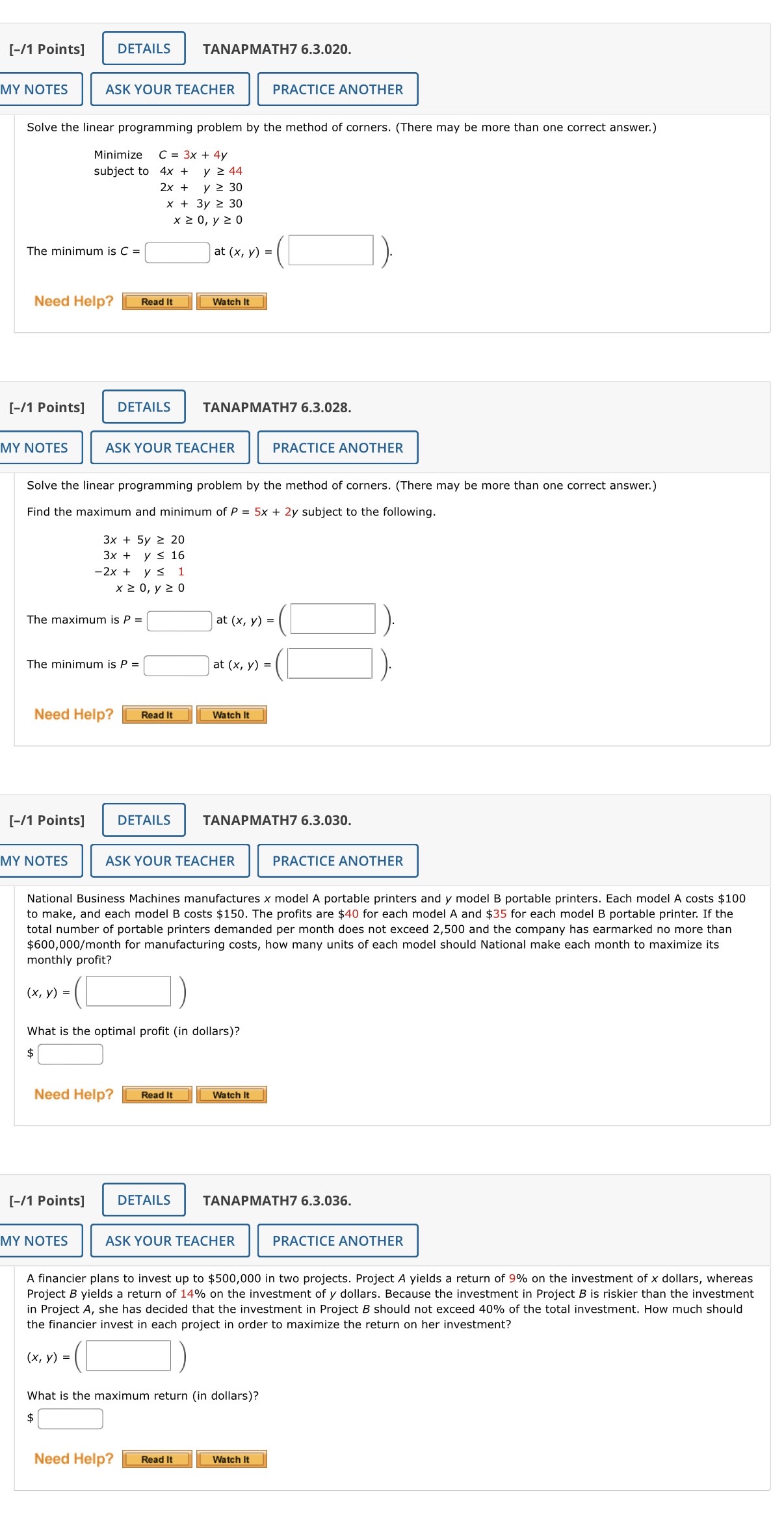Viewport: 784px width, 1524px height.
Task: Click Watch It for the printers problem 6.3.030
Action: tap(231, 1095)
